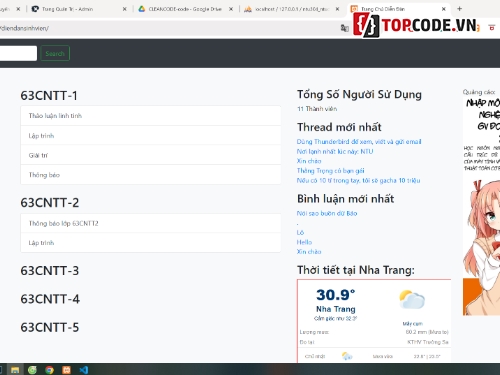Select the Trang Chủ Diễn Đàn tab

click(398, 9)
